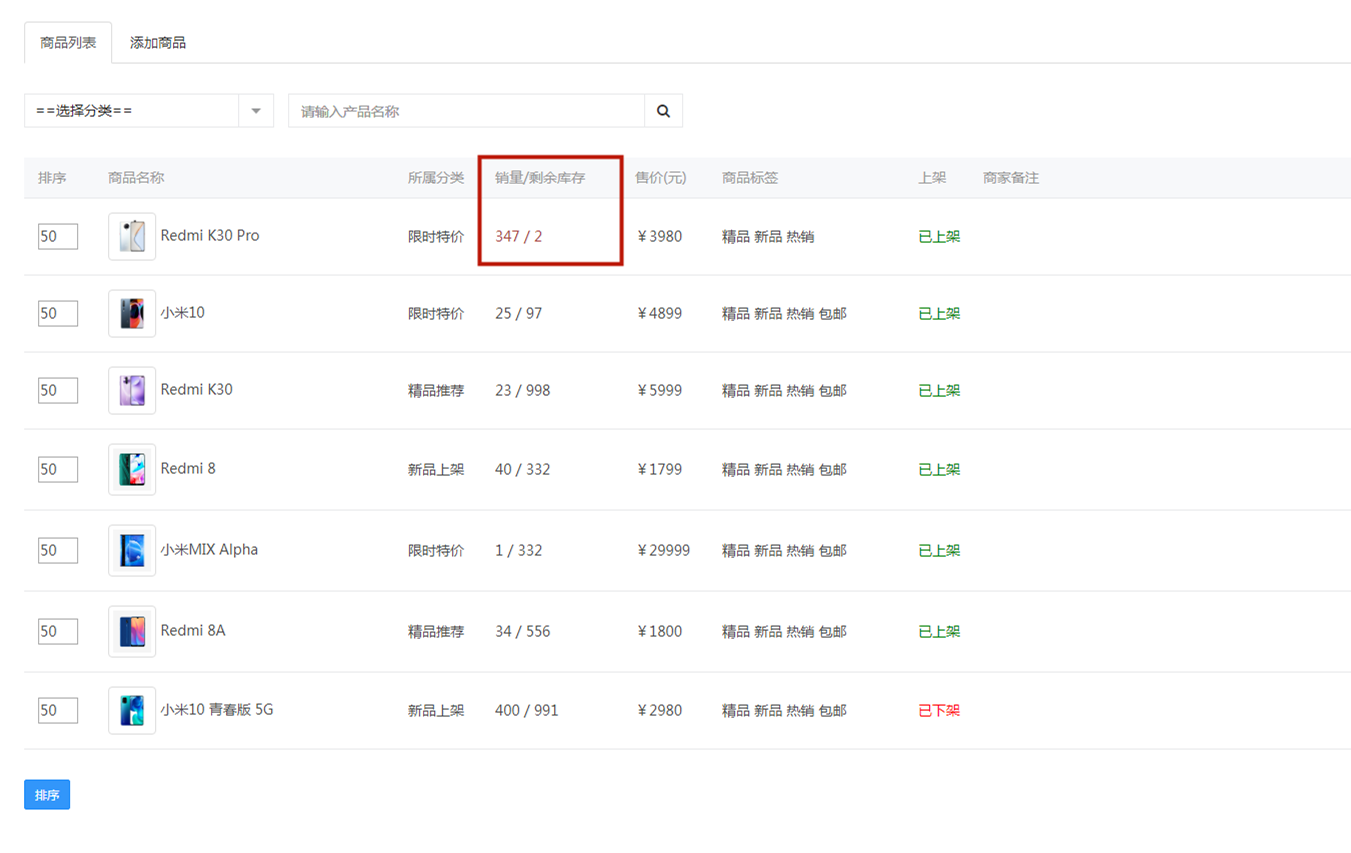1351x853 pixels.
Task: Click the 售价(元) column header
Action: tap(661, 178)
